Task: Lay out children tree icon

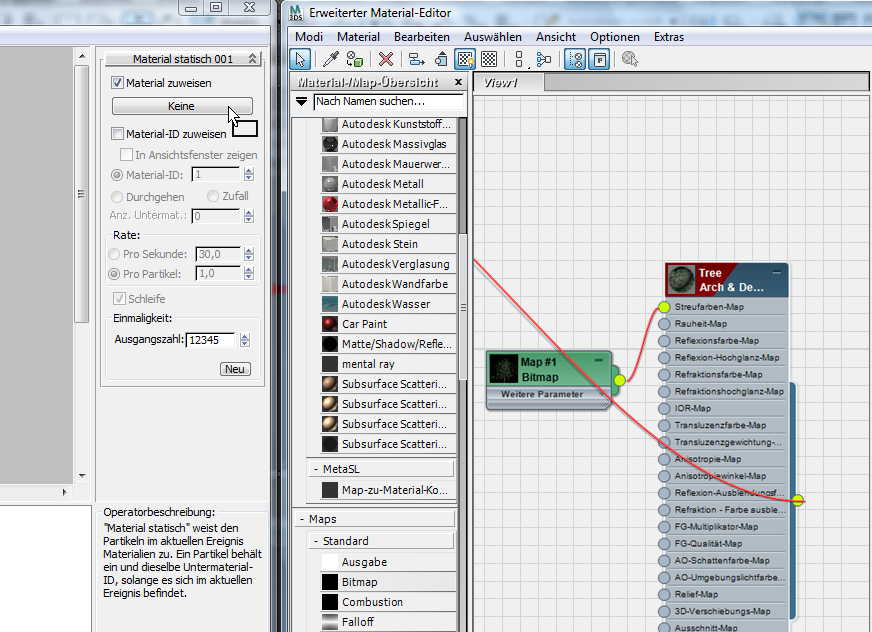Action: (x=543, y=59)
